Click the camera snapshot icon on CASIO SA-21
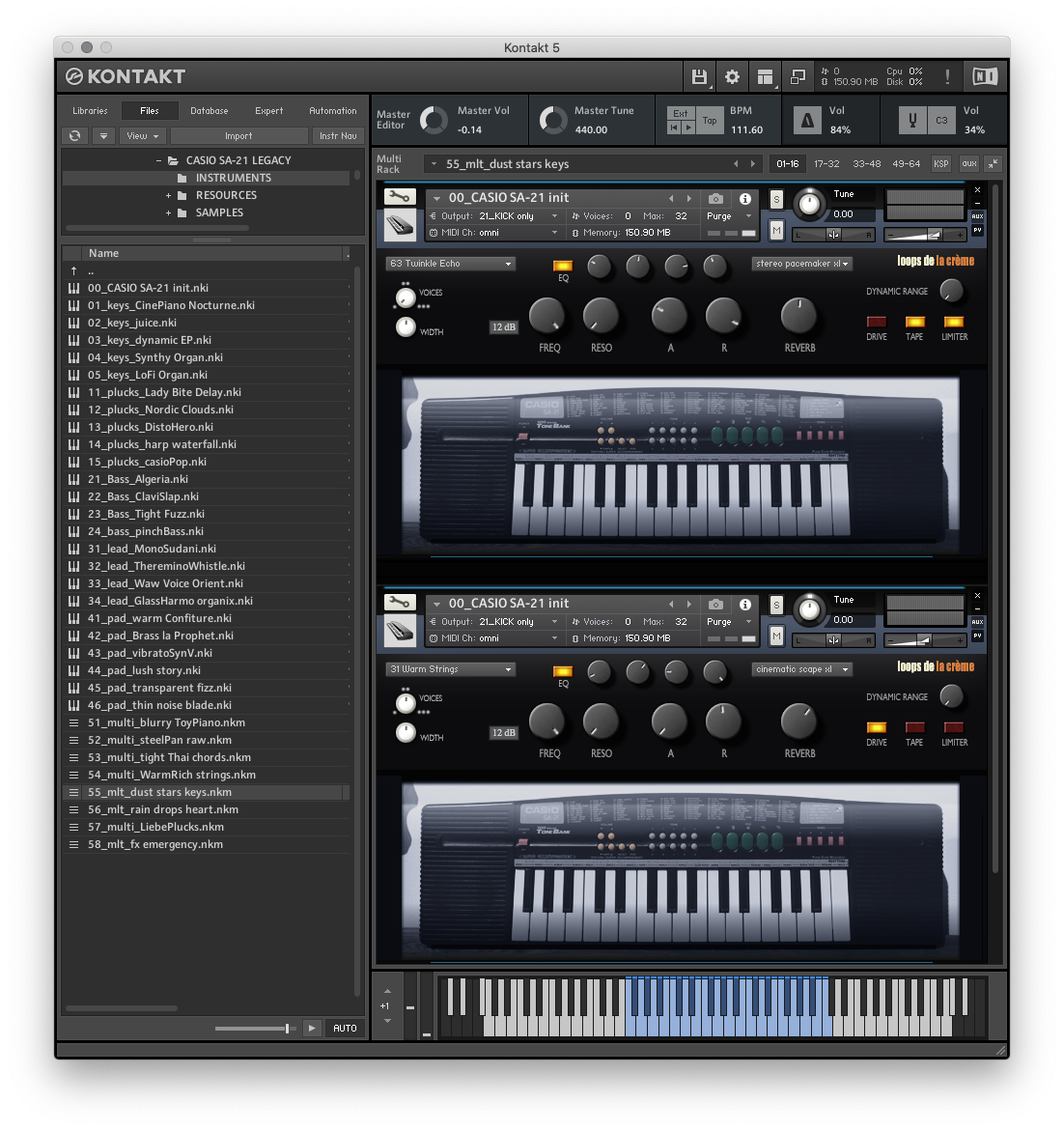Screen dimensions: 1064x1131 point(715,198)
